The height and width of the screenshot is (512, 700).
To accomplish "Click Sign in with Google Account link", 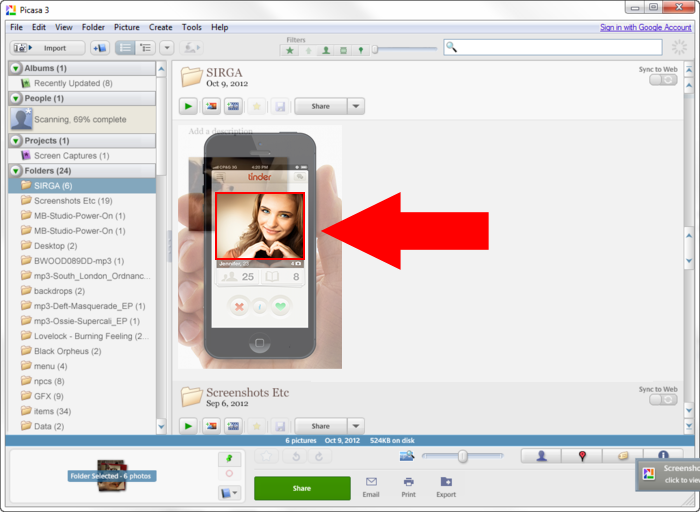I will point(645,27).
